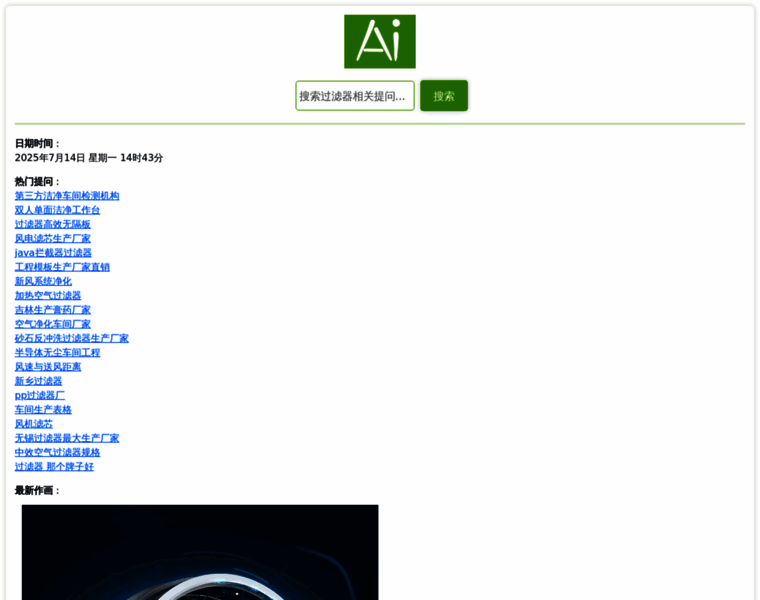Screen dimensions: 760x600
Task: Select the java拦截器过滤器 link
Action: click(53, 253)
